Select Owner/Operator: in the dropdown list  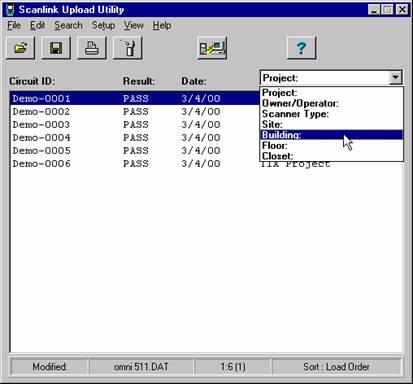(331, 103)
